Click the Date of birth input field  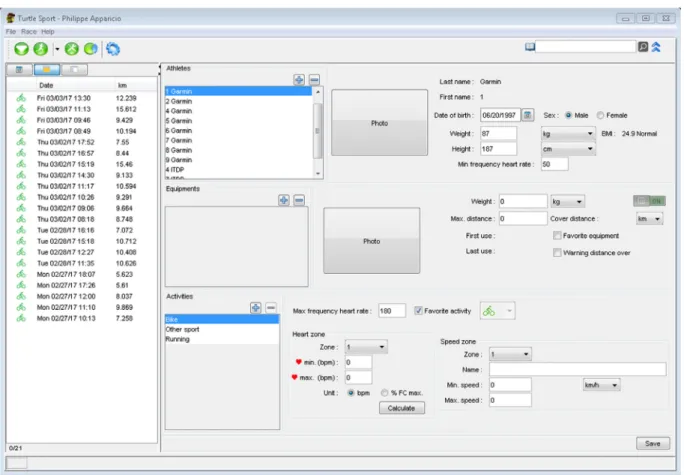[x=500, y=115]
